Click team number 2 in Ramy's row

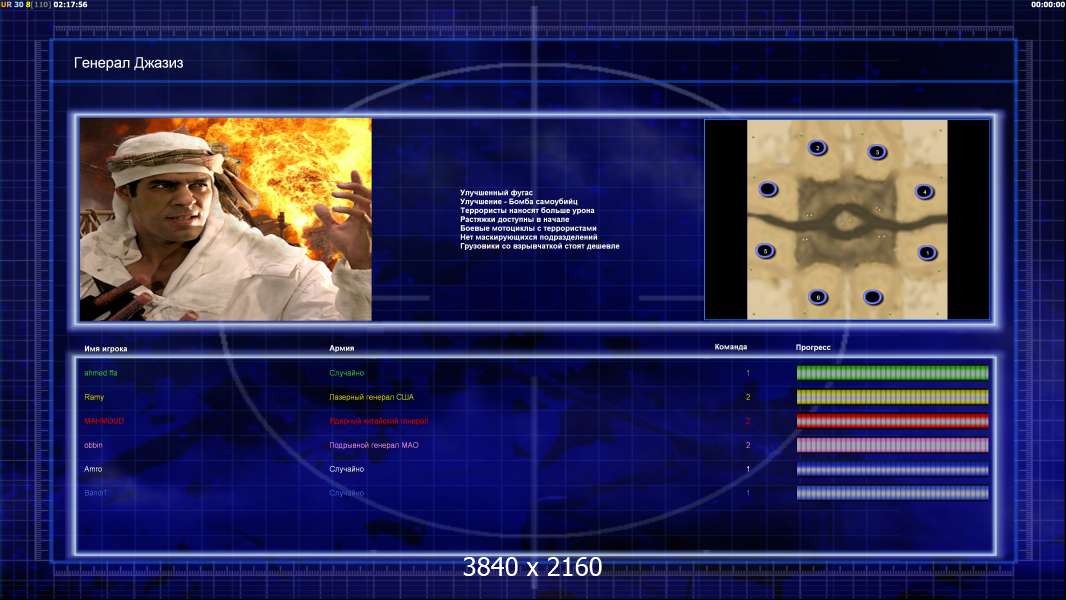coord(748,397)
